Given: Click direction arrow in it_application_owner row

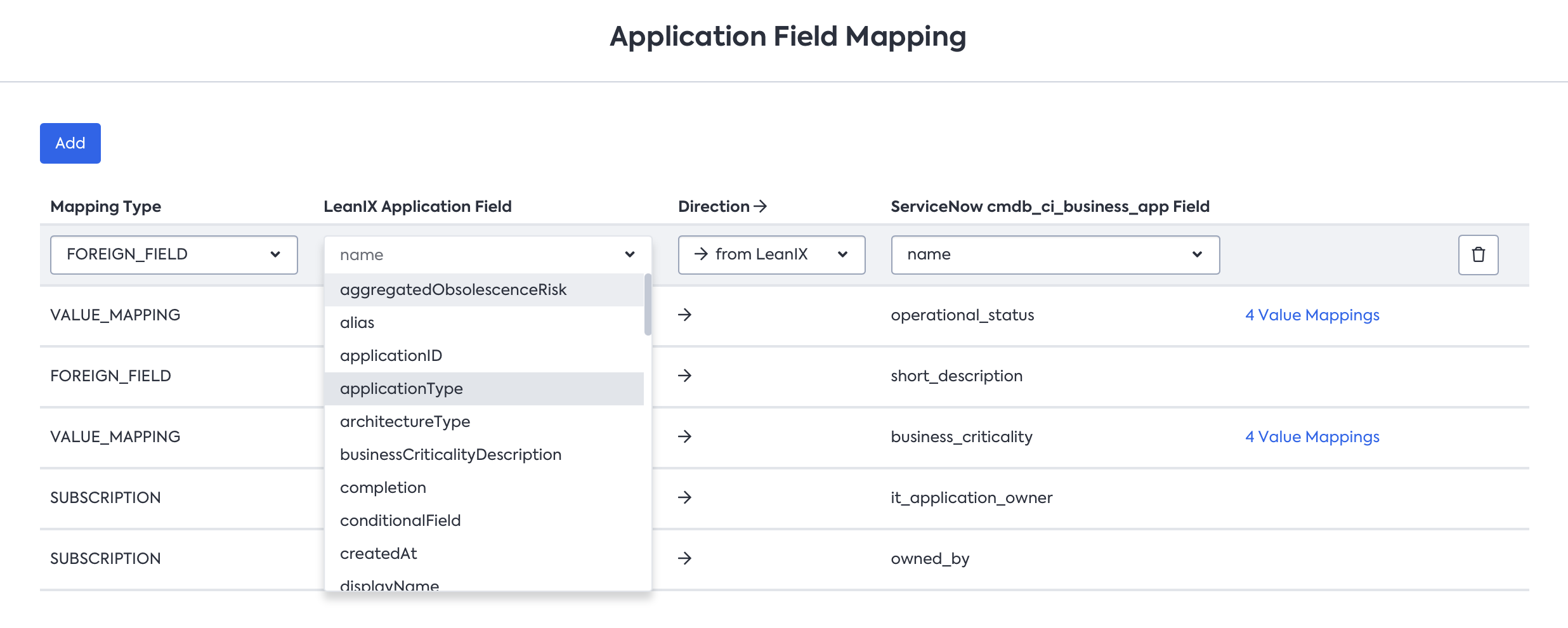Looking at the screenshot, I should tap(684, 497).
